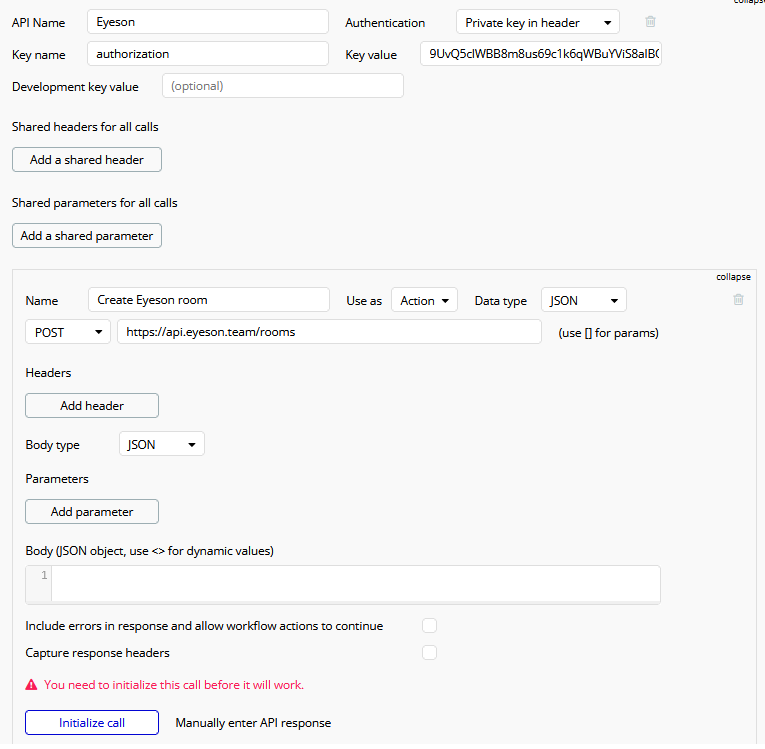
Task: Click Manually enter API response link
Action: coord(253,723)
